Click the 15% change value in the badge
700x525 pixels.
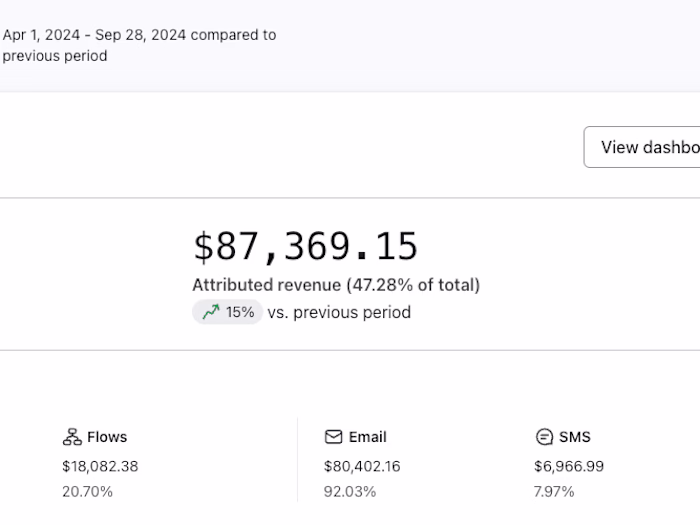point(240,312)
